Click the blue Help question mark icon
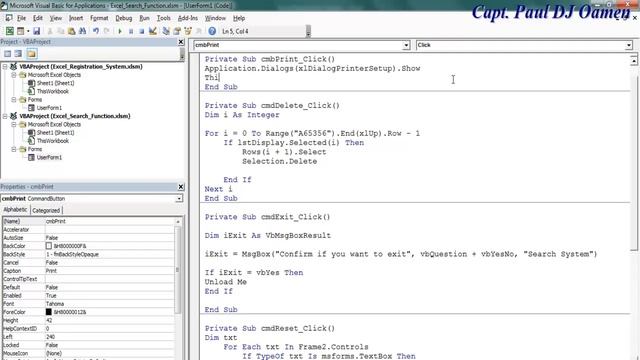640x360 pixels. tap(212, 31)
